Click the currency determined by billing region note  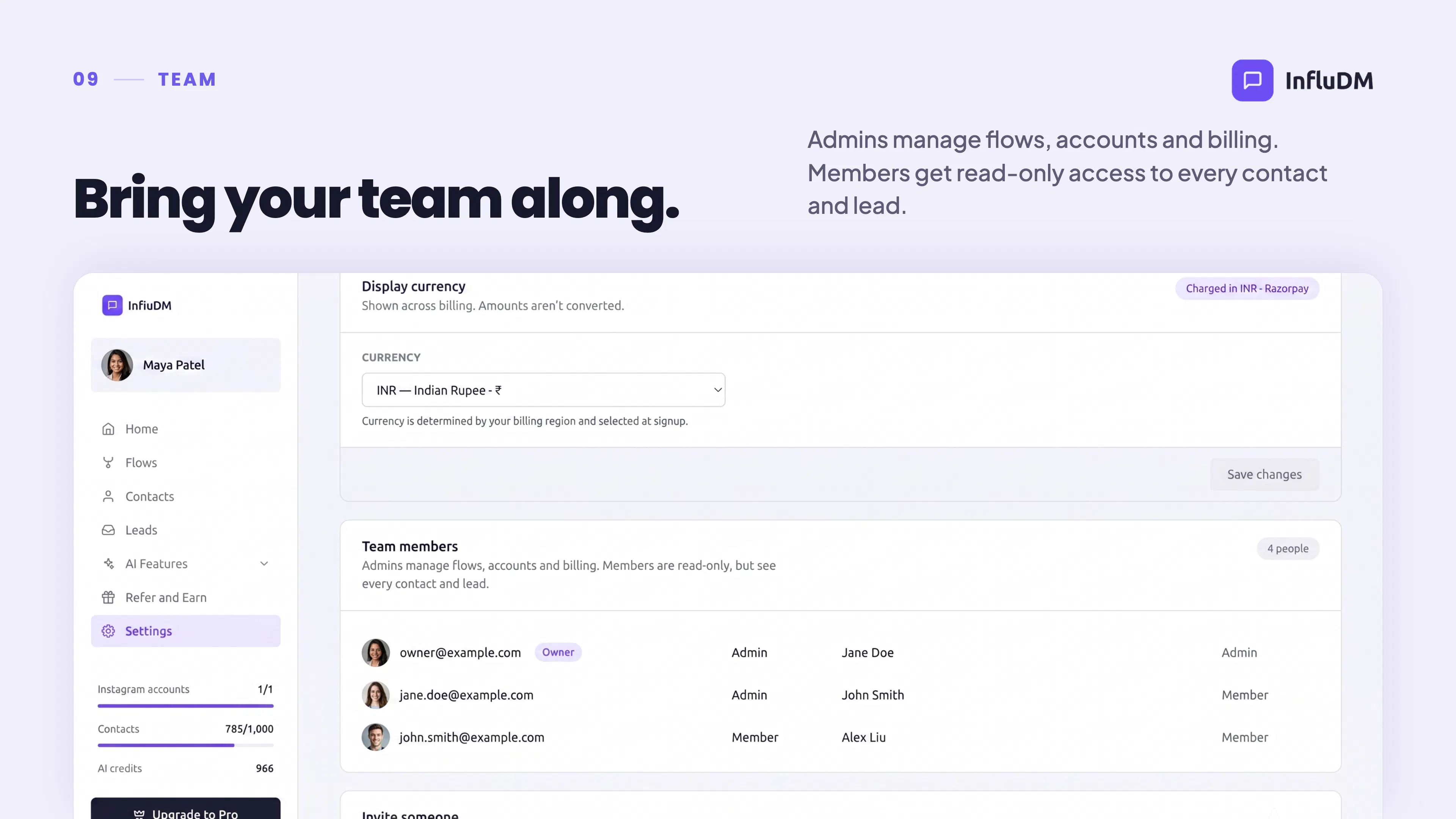(x=524, y=421)
